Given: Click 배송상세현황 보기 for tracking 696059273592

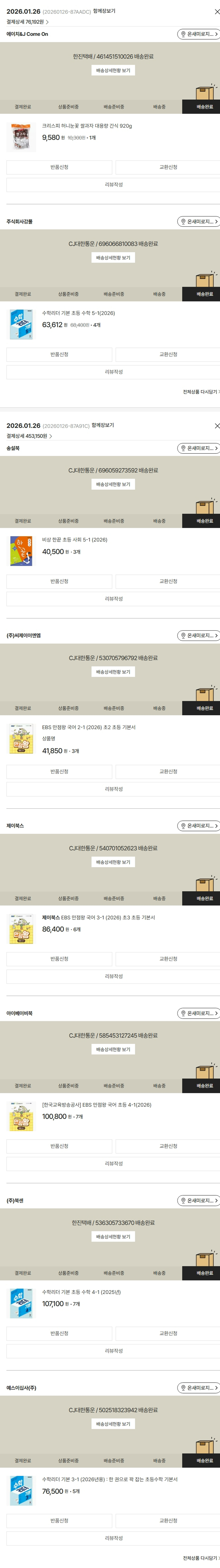Looking at the screenshot, I should click(113, 484).
